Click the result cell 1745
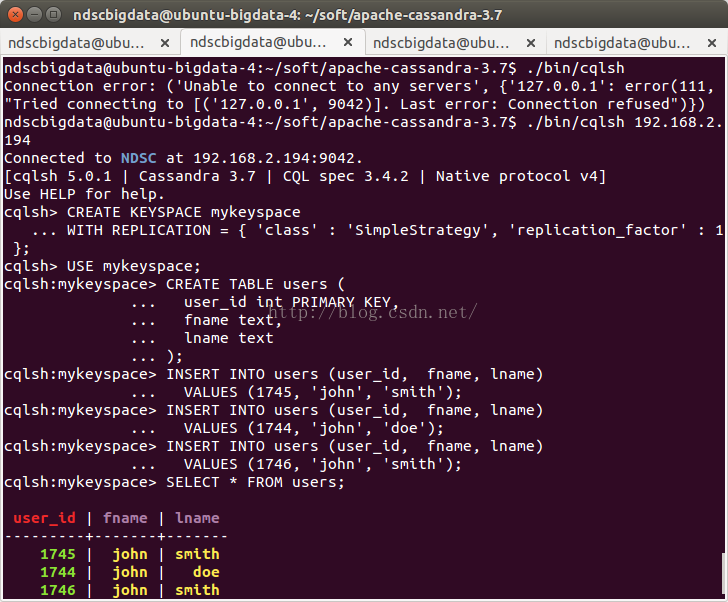Image resolution: width=728 pixels, height=602 pixels. pyautogui.click(x=58, y=554)
